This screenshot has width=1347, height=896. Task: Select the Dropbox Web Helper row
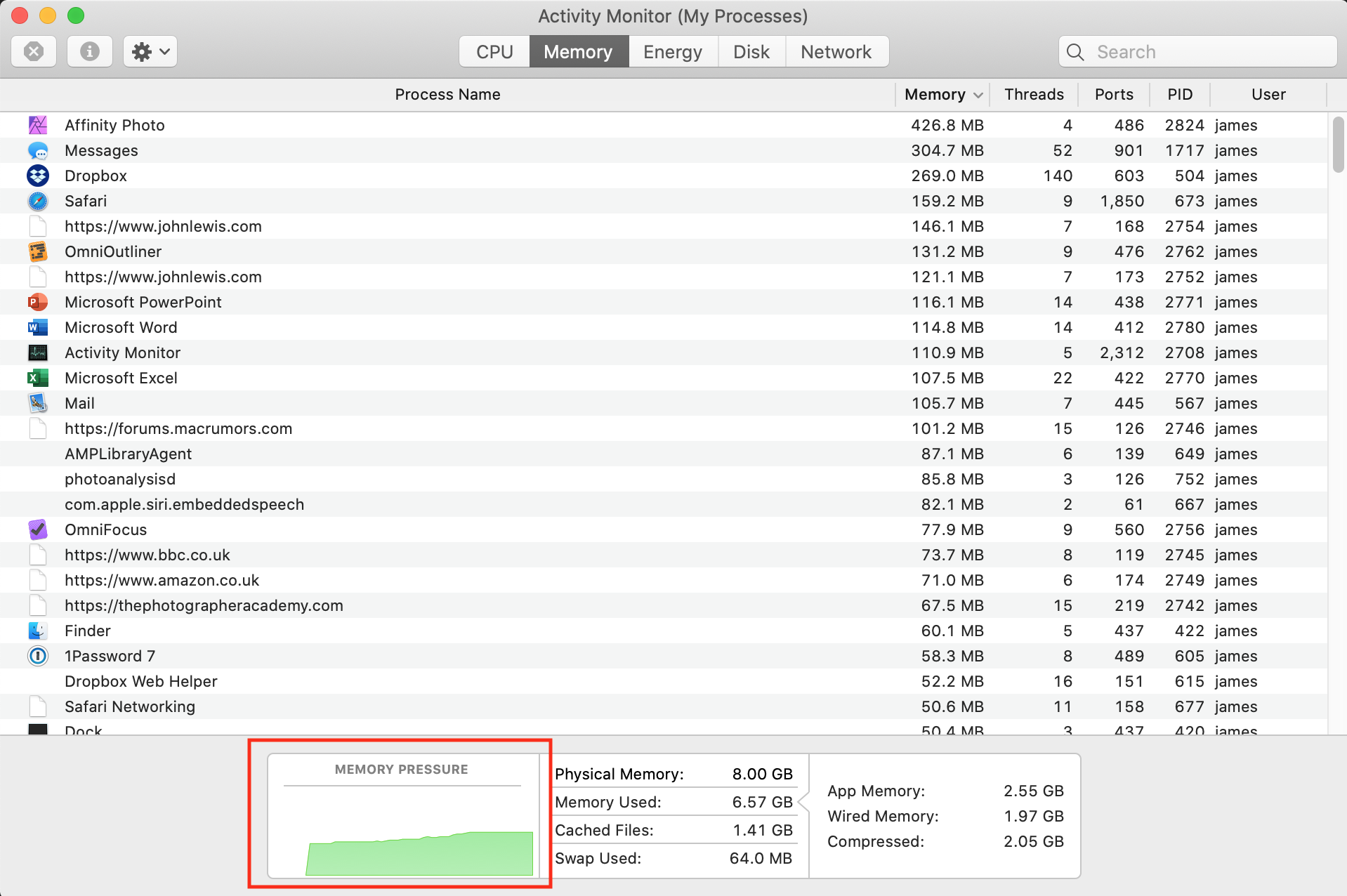pyautogui.click(x=664, y=681)
